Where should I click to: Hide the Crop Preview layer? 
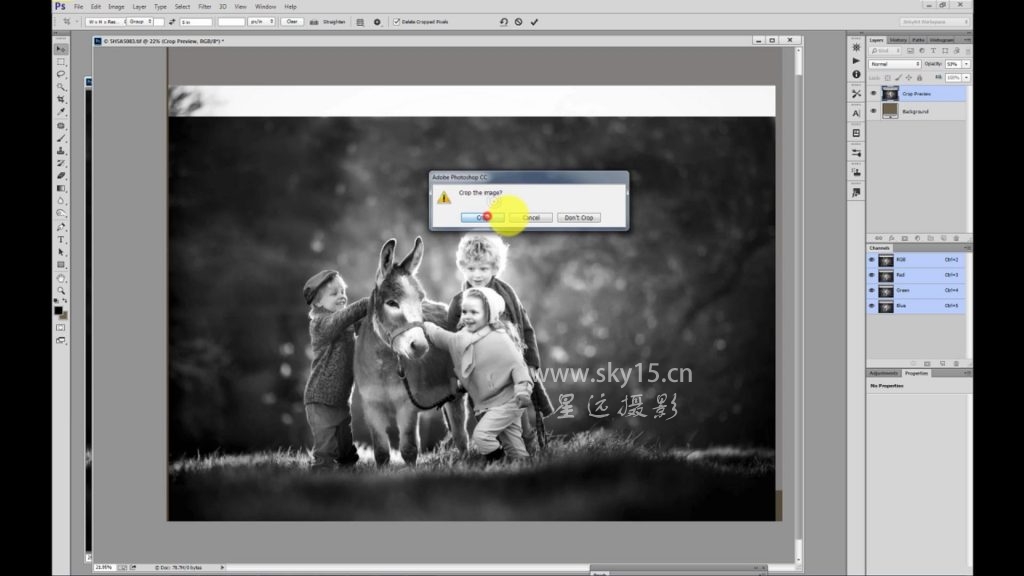pyautogui.click(x=873, y=93)
